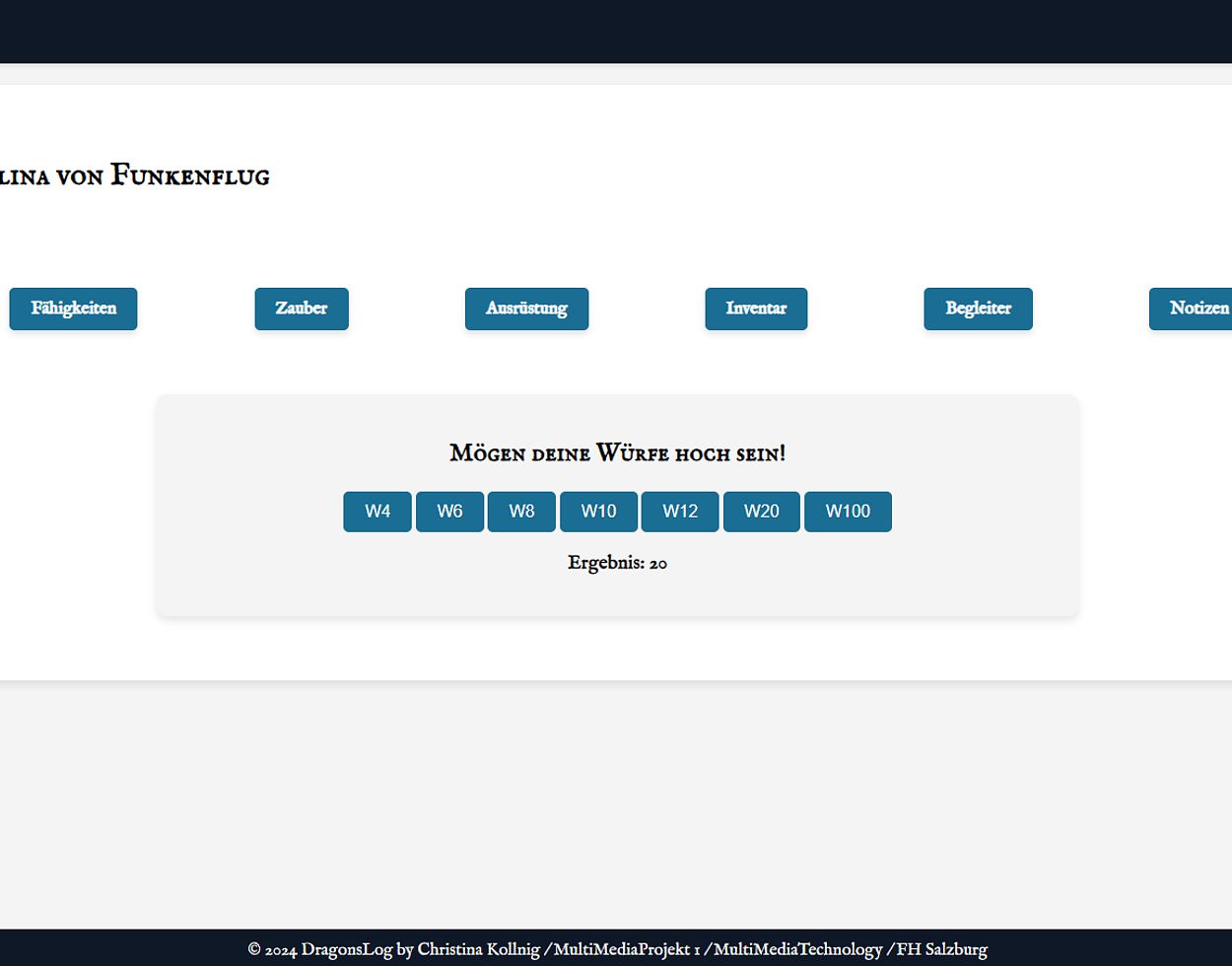Open the Inventar tab
The height and width of the screenshot is (966, 1232).
[756, 309]
